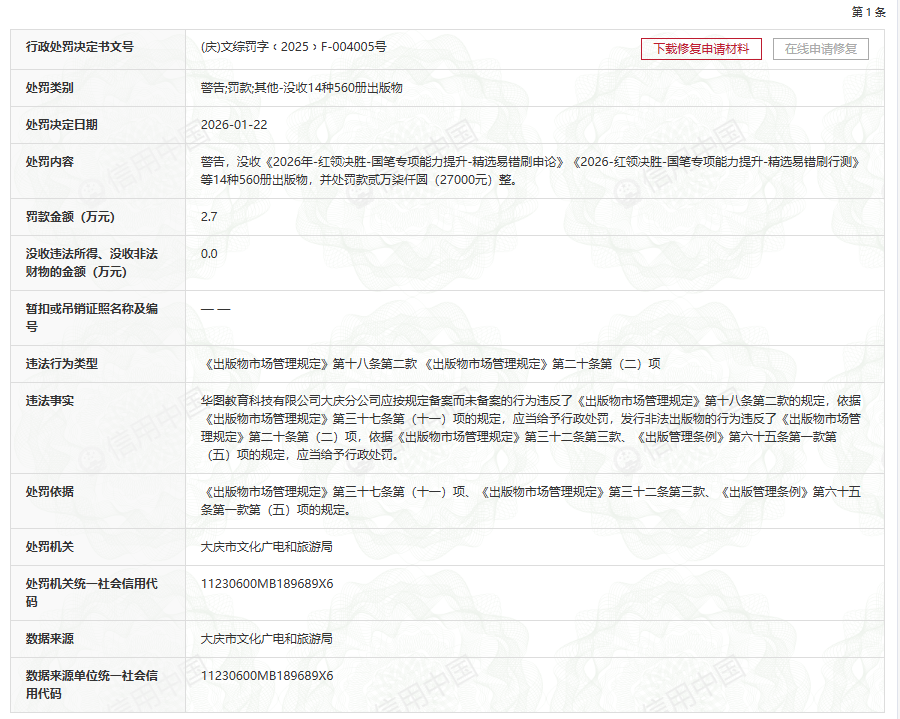
Task: Click the 第 1 条 record counter
Action: click(x=868, y=12)
